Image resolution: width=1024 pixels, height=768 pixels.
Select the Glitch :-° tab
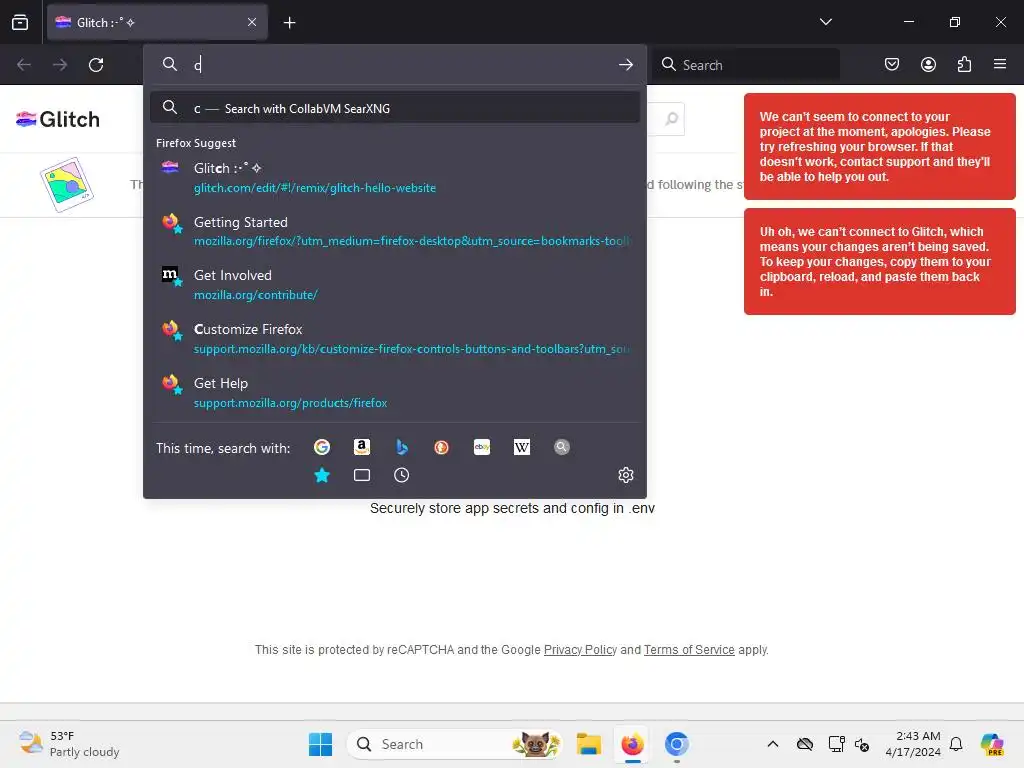pyautogui.click(x=157, y=22)
